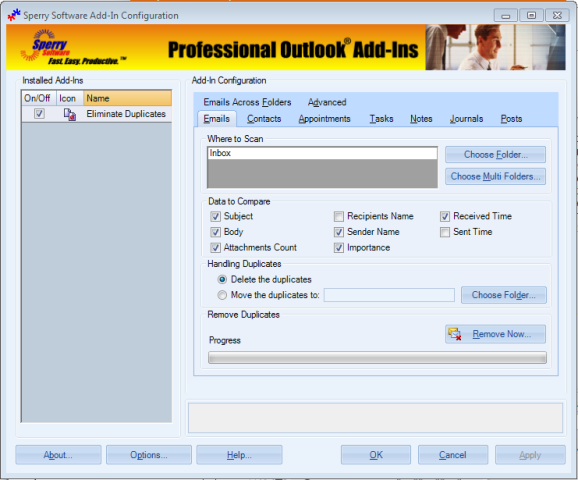Image resolution: width=578 pixels, height=480 pixels.
Task: Open the About dialog
Action: tap(58, 455)
